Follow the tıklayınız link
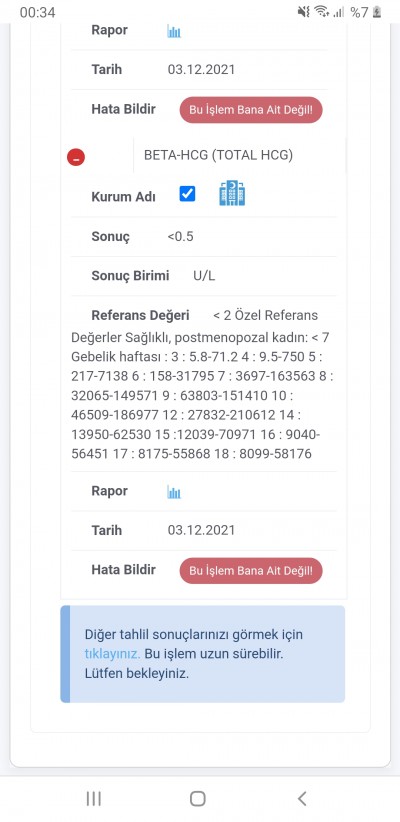The width and height of the screenshot is (400, 822). [112, 654]
